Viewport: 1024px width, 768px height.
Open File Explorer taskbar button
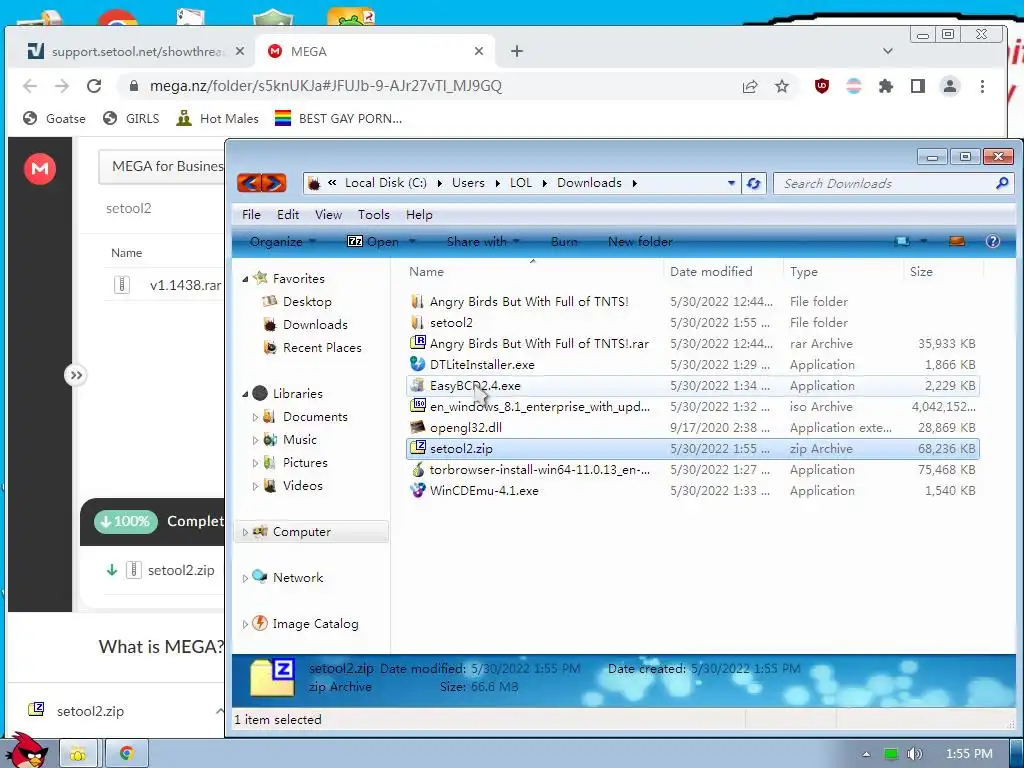78,754
